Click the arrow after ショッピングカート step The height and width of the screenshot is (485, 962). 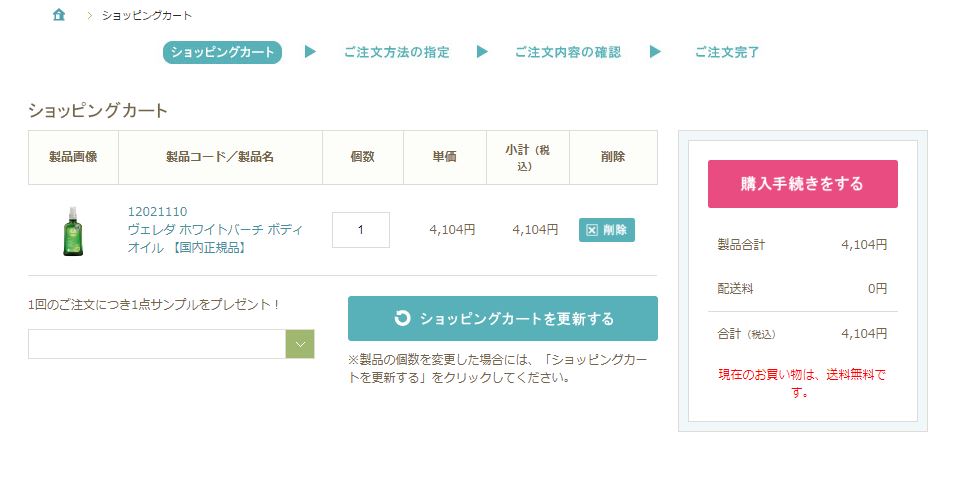[310, 52]
